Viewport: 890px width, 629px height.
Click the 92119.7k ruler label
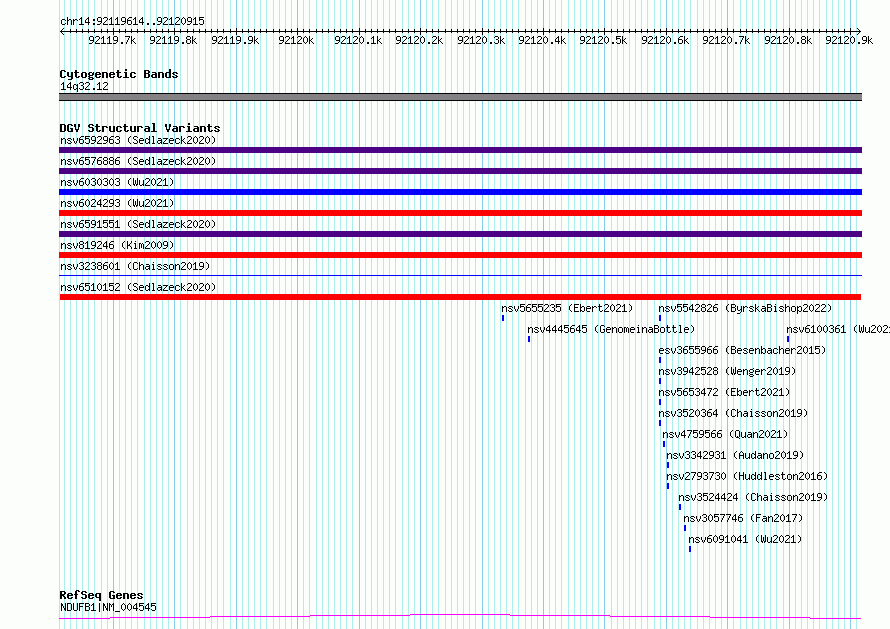[112, 40]
